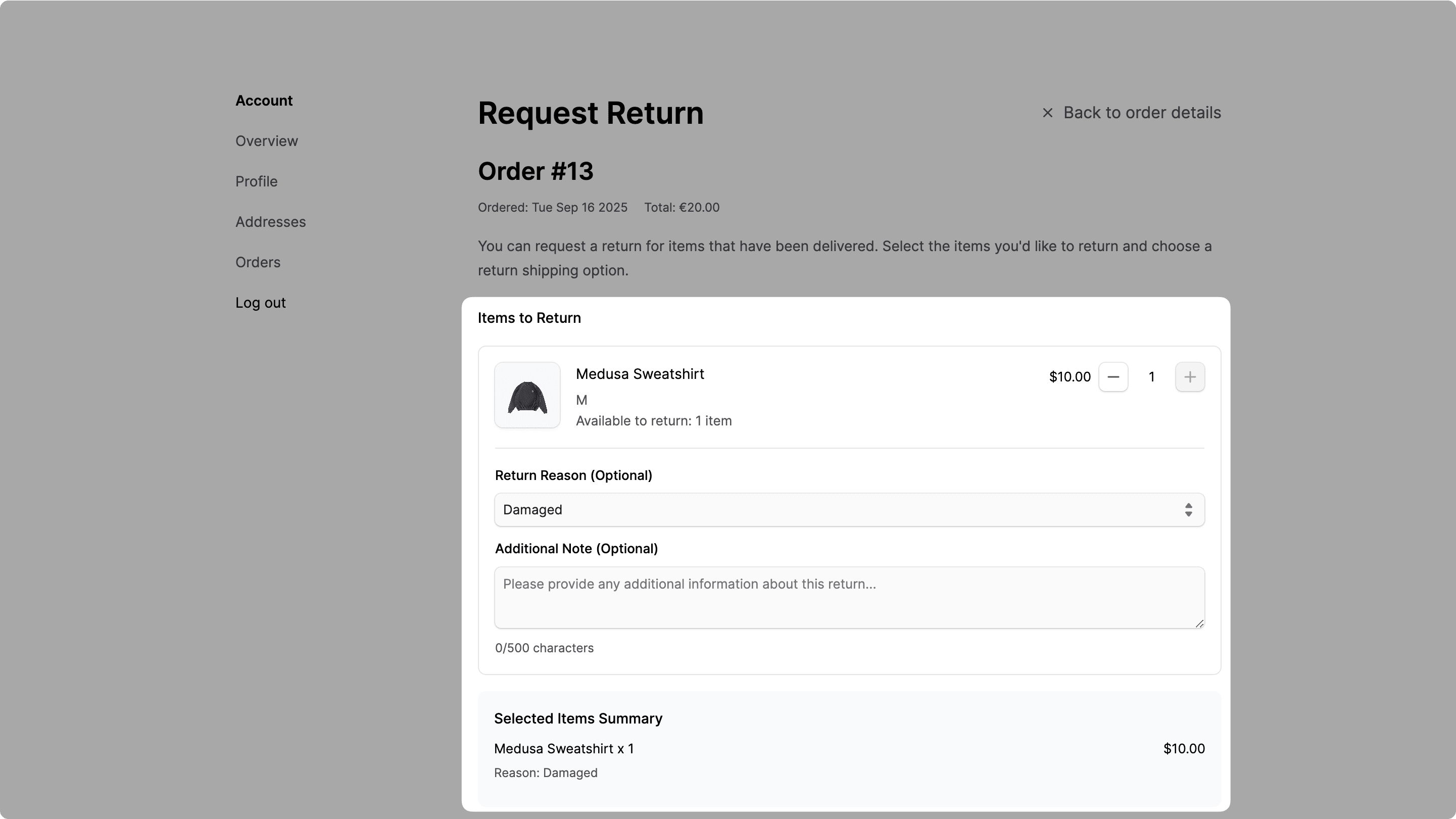Go to the Orders page

(258, 262)
